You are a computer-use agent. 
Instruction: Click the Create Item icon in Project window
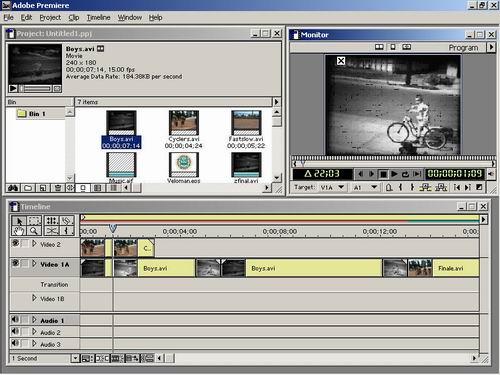(x=43, y=188)
